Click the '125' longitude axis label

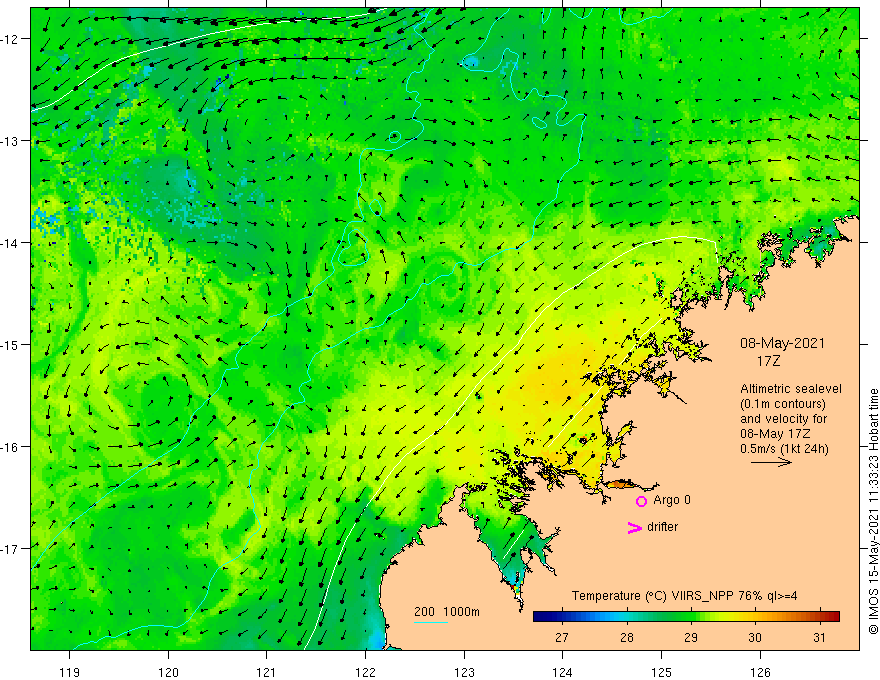(662, 672)
